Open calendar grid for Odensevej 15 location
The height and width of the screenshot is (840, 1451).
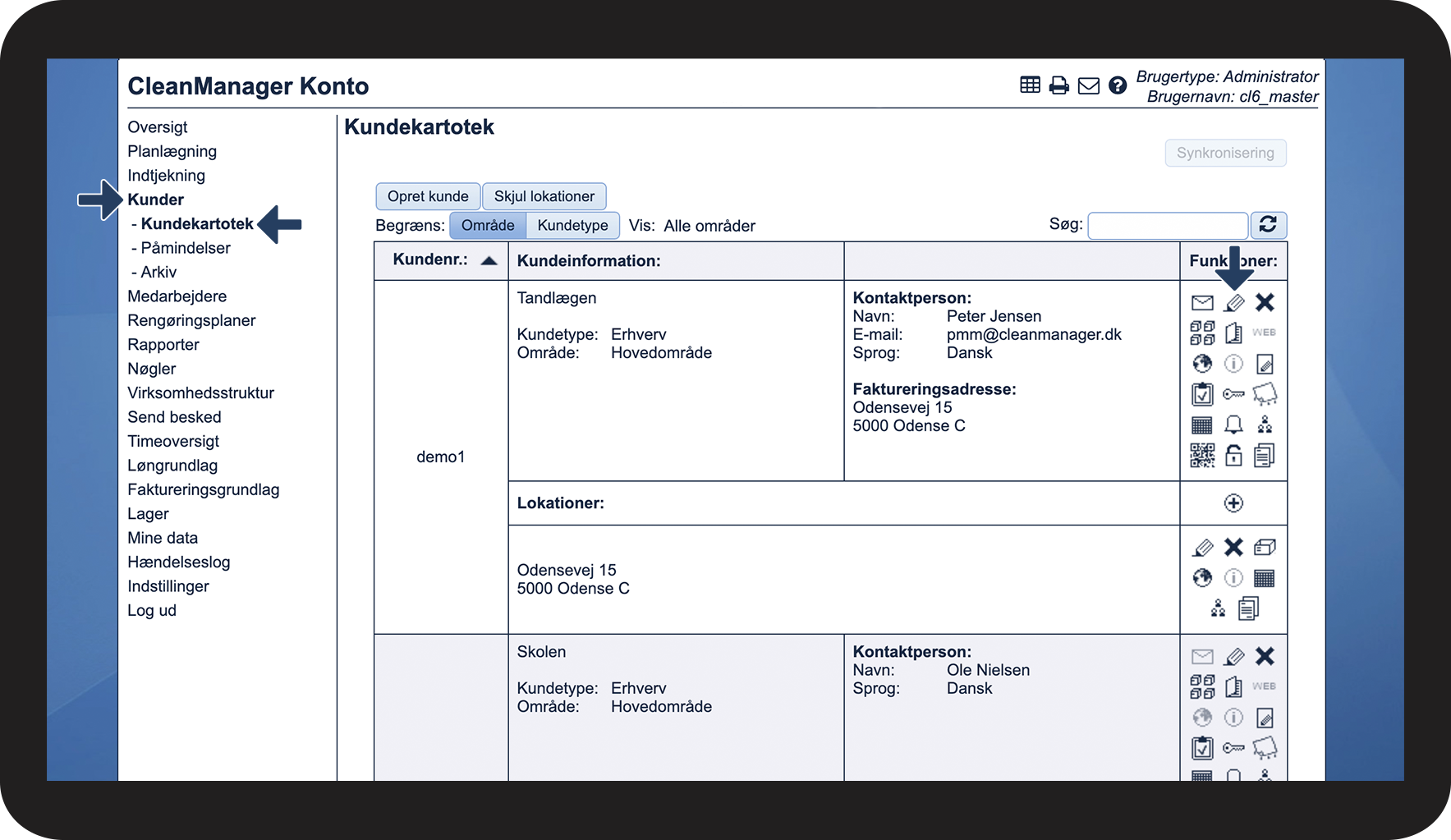point(1265,578)
